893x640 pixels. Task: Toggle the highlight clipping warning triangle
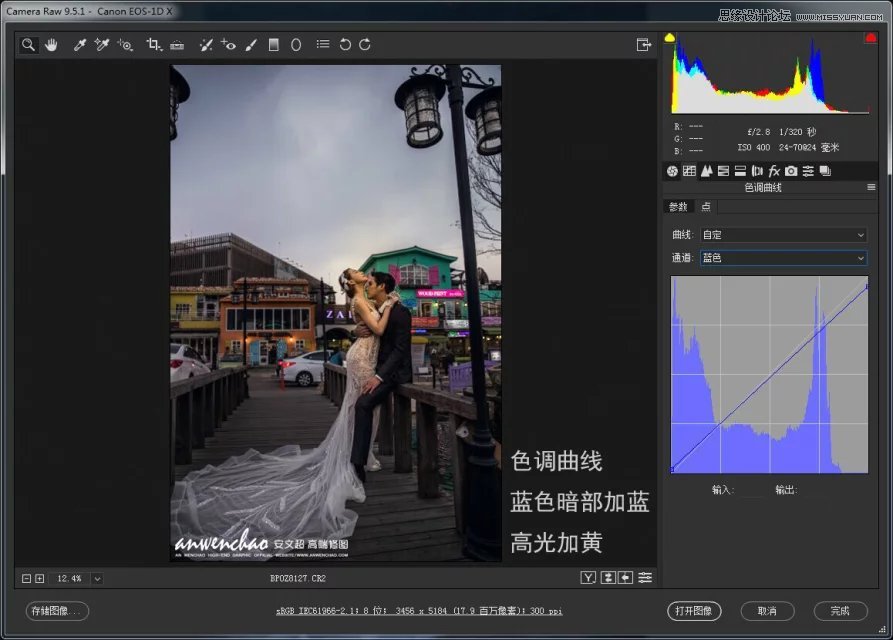pyautogui.click(x=871, y=38)
